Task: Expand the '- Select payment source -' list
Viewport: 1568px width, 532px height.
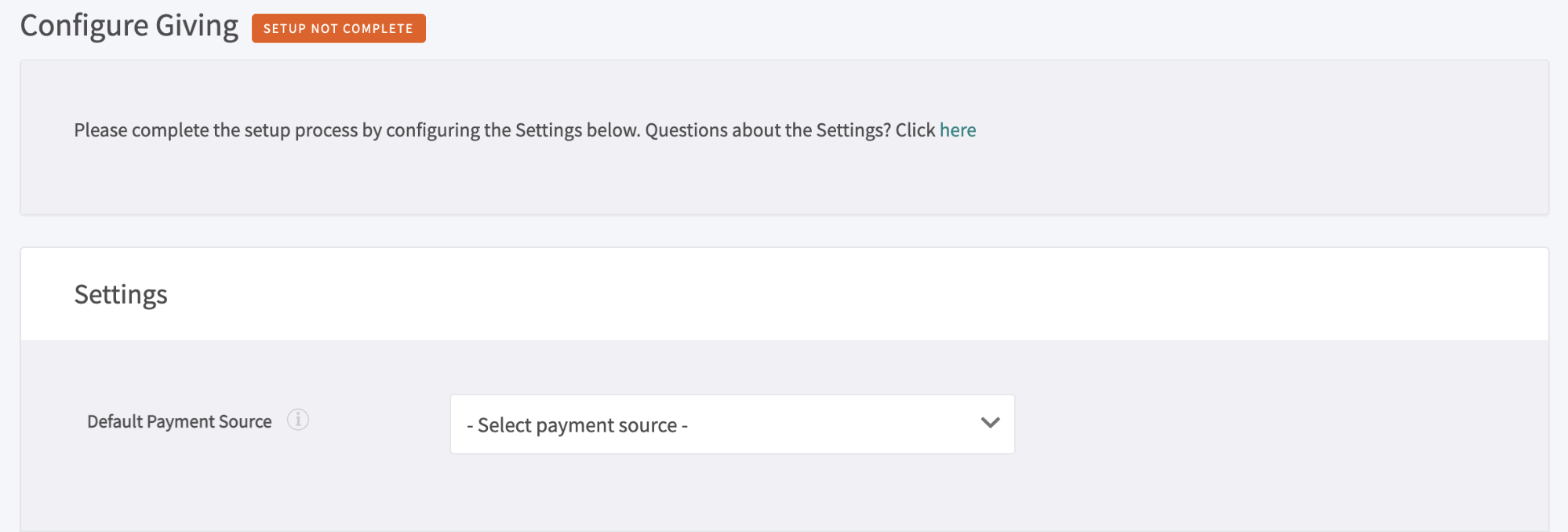Action: pyautogui.click(x=732, y=424)
